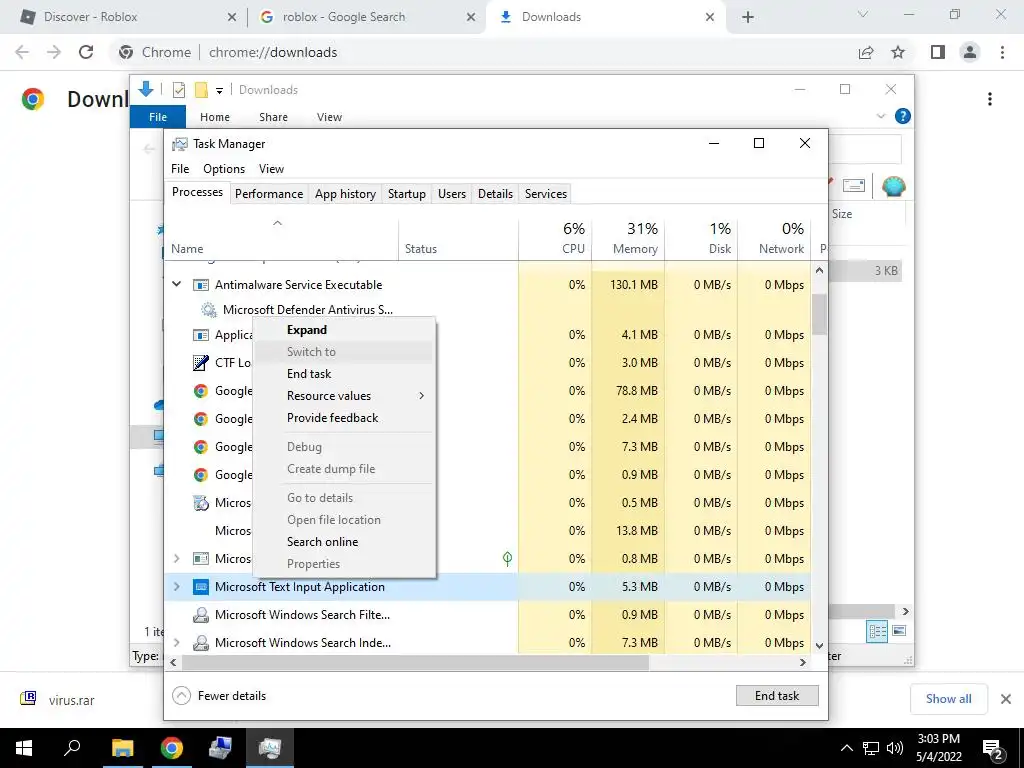Switch to the Startup tab

tap(407, 194)
